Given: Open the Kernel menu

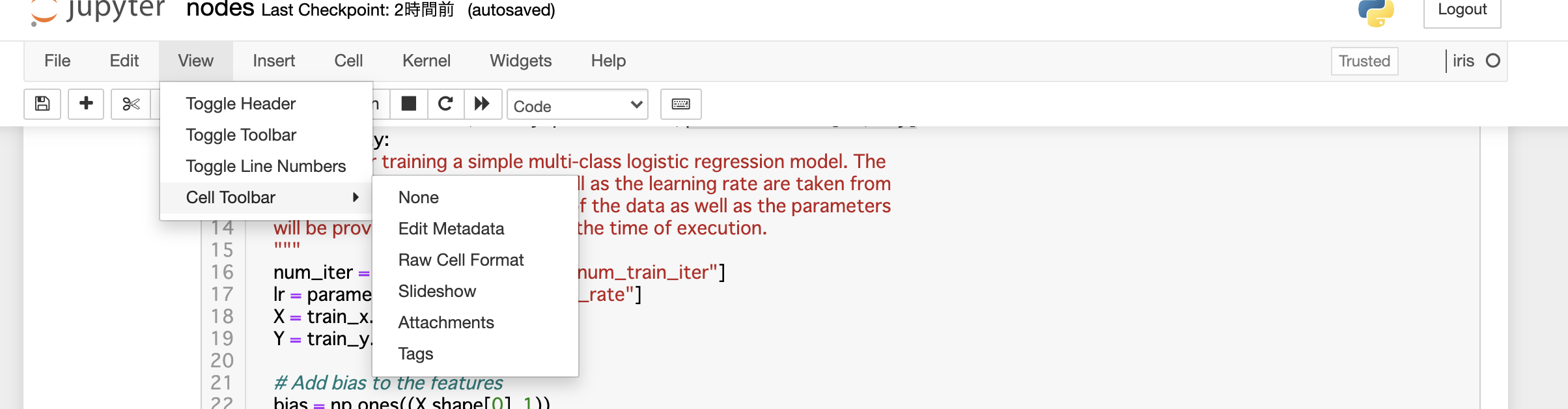Looking at the screenshot, I should (x=427, y=61).
